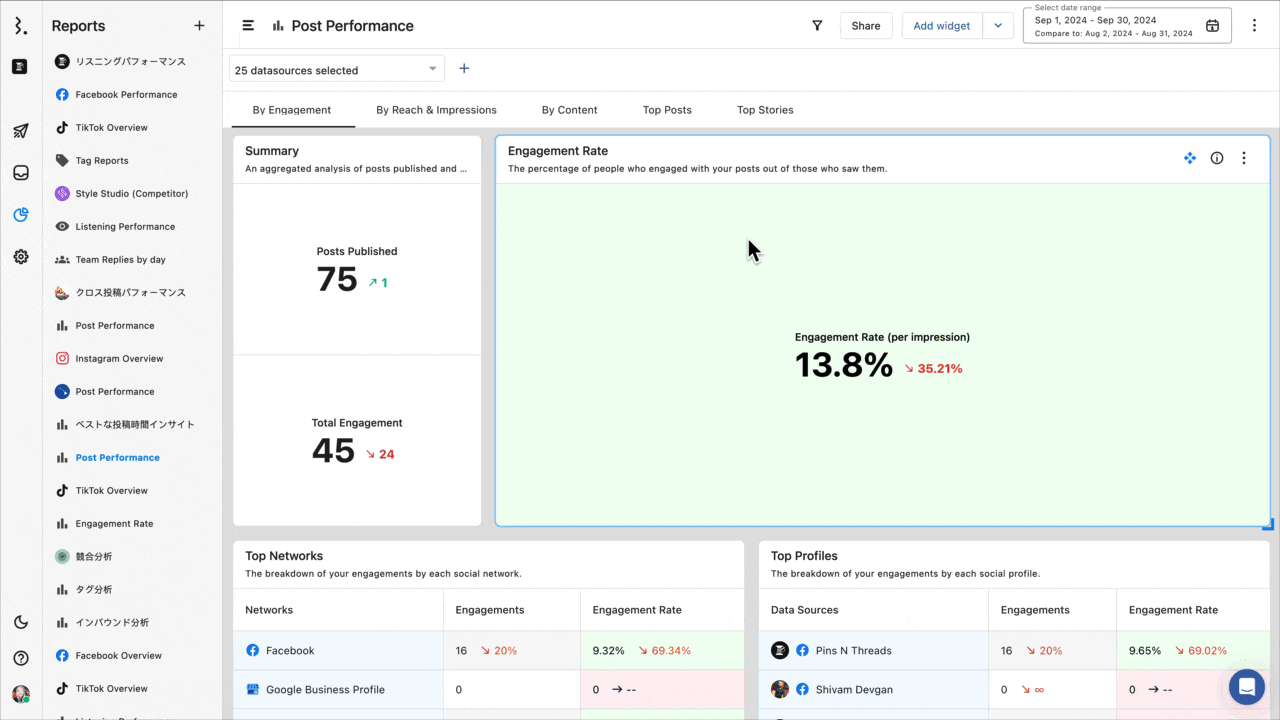The image size is (1280, 720).
Task: Expand the 25 datasources selected dropdown
Action: (x=337, y=70)
